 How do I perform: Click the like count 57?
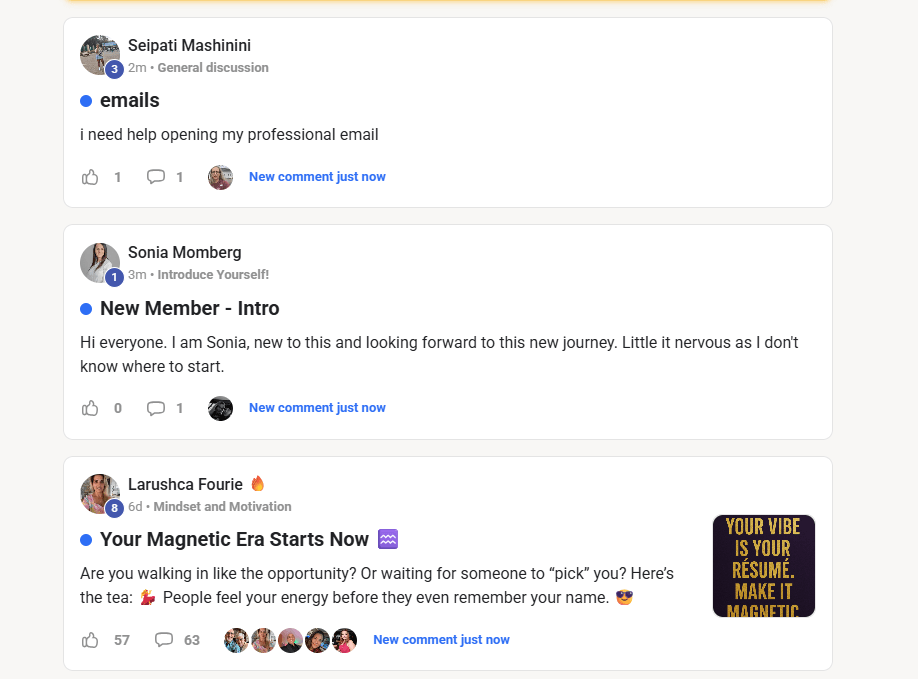click(122, 640)
